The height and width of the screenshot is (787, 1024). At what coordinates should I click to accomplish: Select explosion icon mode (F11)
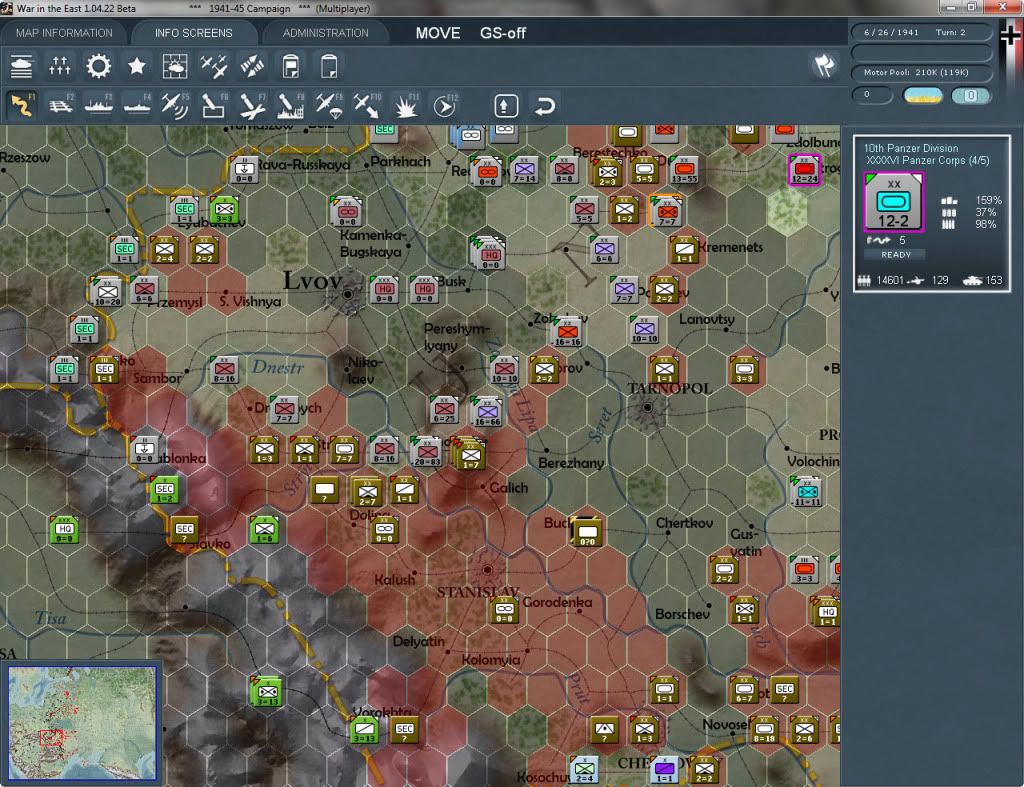pos(406,105)
